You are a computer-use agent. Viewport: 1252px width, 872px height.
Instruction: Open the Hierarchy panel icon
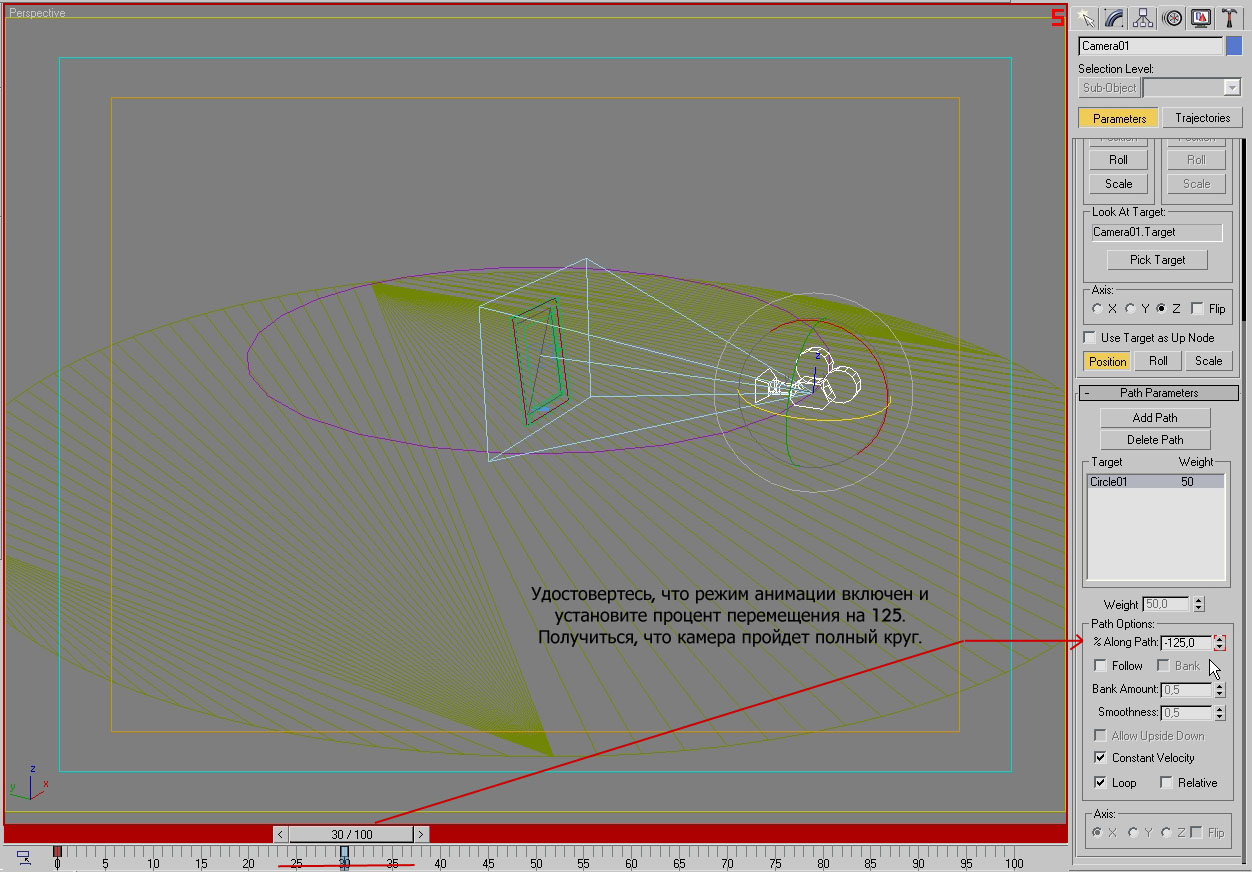point(1143,18)
